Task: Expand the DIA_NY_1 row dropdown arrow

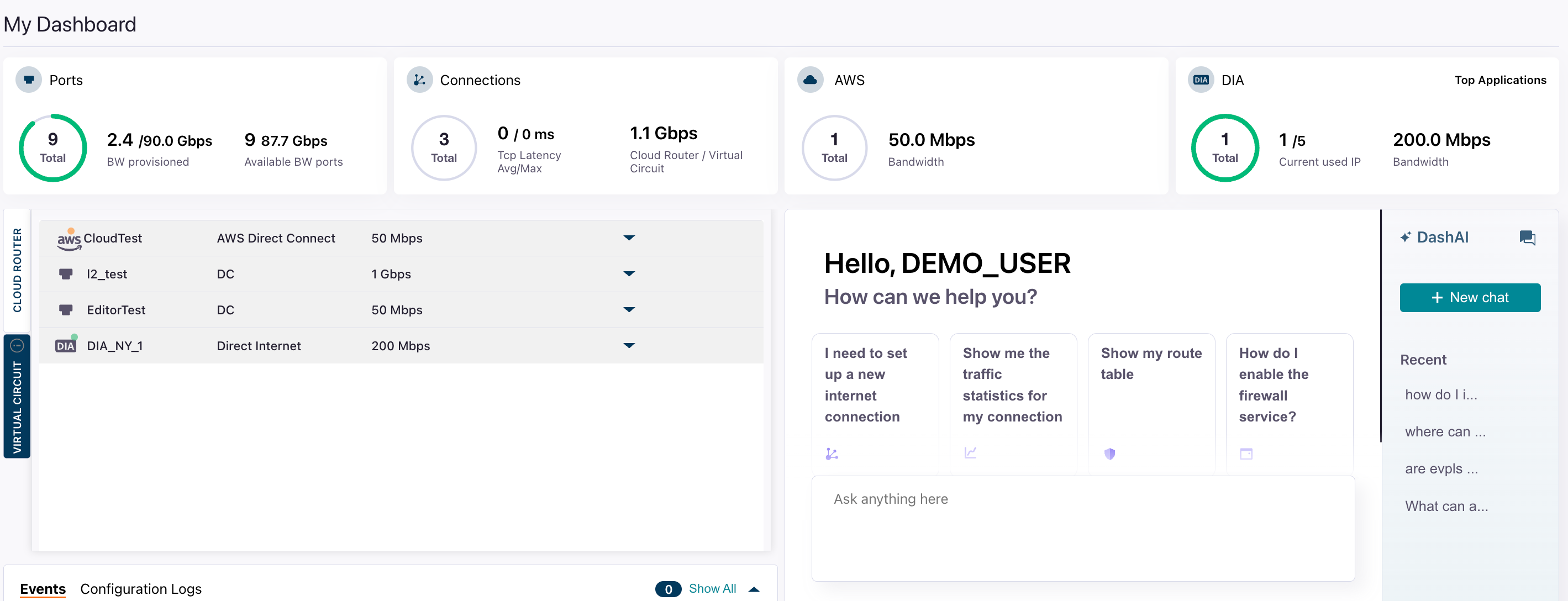Action: 629,345
